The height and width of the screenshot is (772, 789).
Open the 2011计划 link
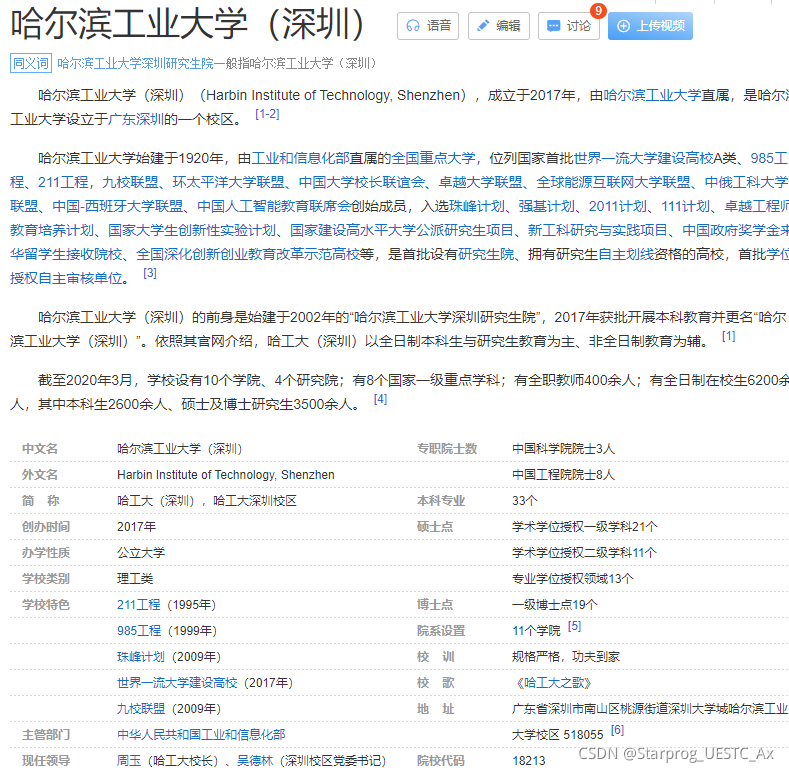pyautogui.click(x=618, y=206)
